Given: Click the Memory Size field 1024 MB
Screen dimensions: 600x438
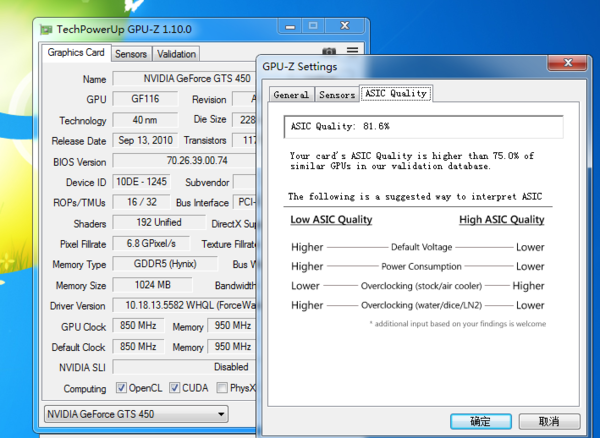Looking at the screenshot, I should click(152, 285).
